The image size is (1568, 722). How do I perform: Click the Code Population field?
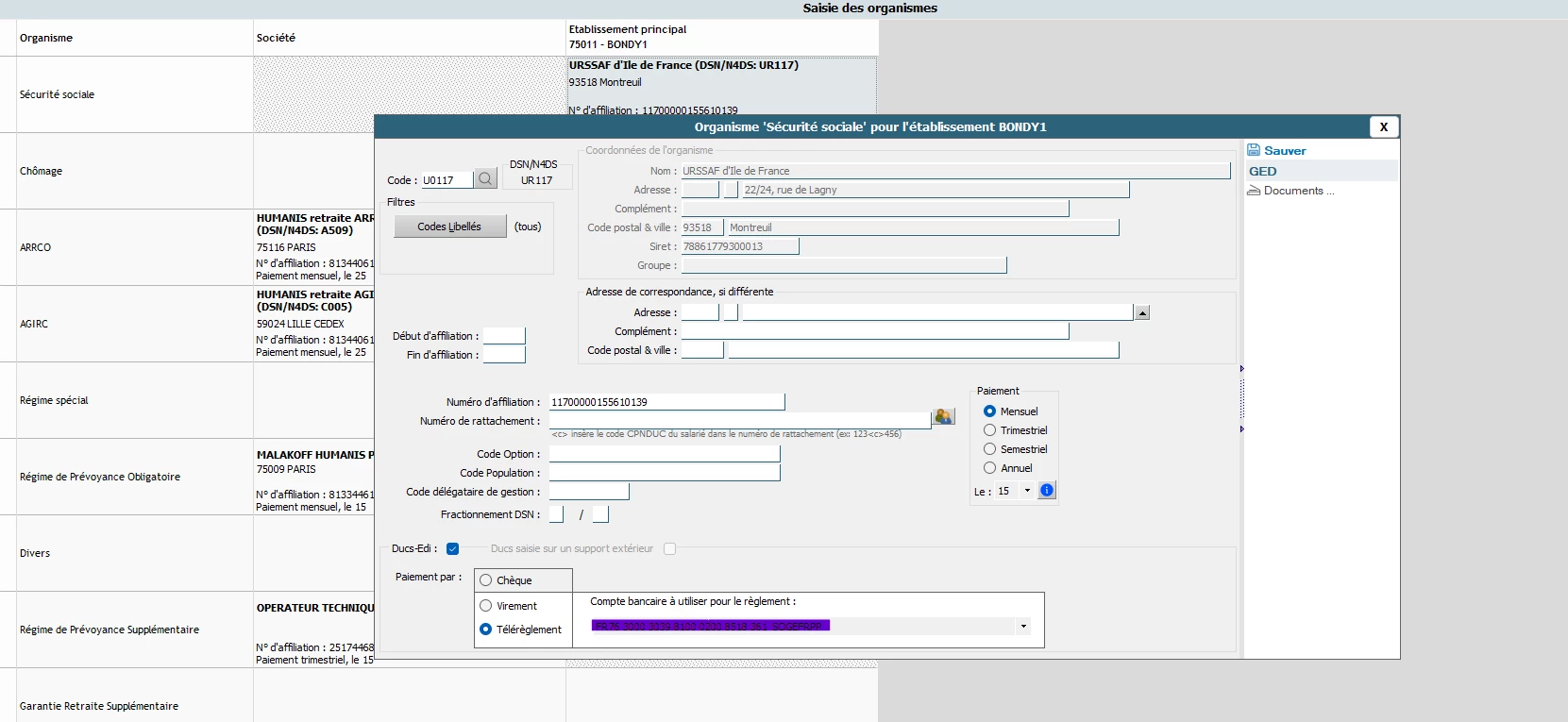point(665,473)
